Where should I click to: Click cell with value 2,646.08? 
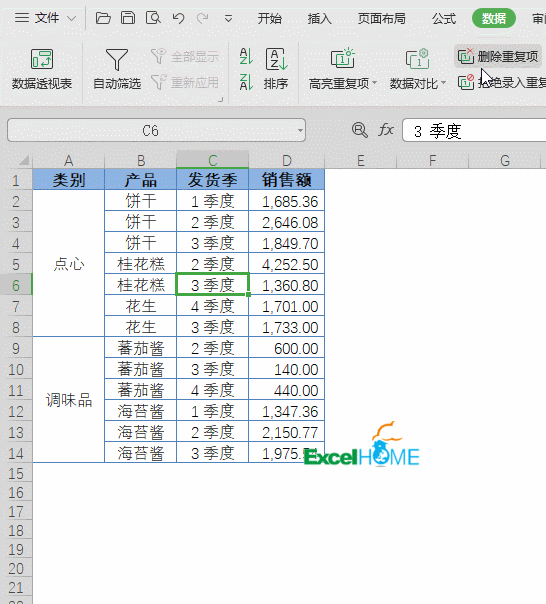(287, 222)
